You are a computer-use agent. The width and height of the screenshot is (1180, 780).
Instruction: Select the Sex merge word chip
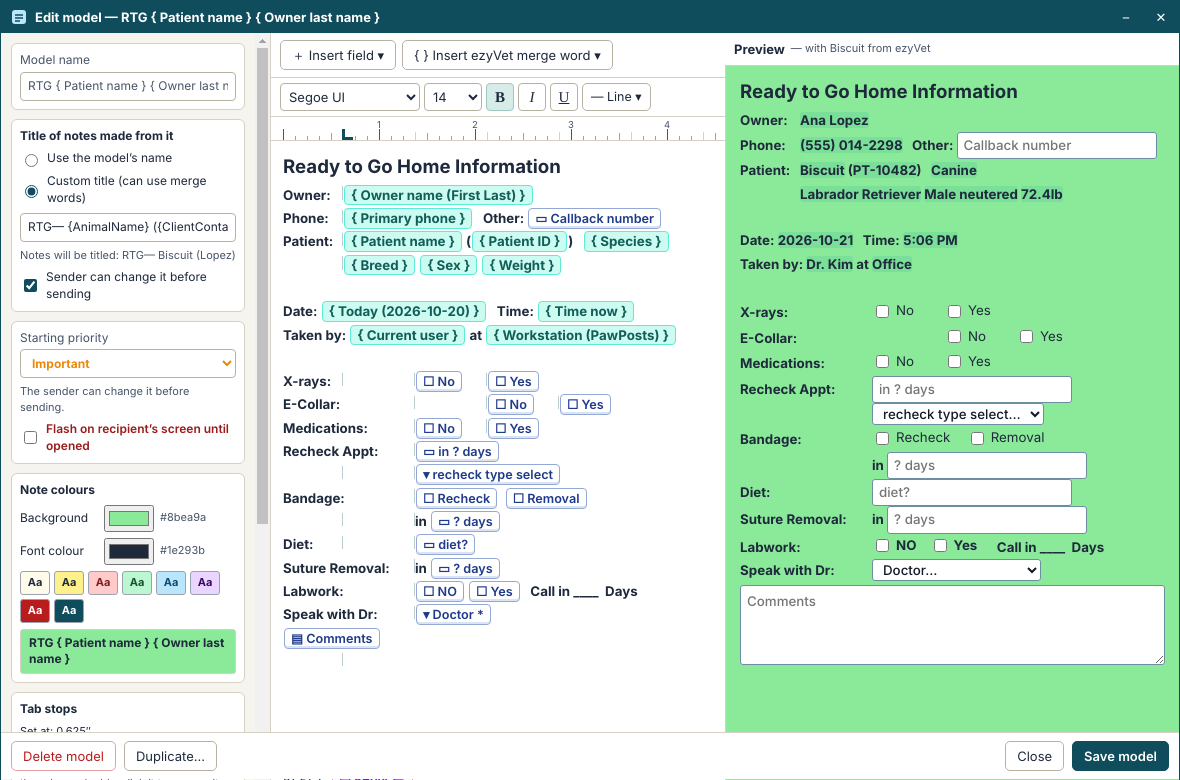click(449, 265)
